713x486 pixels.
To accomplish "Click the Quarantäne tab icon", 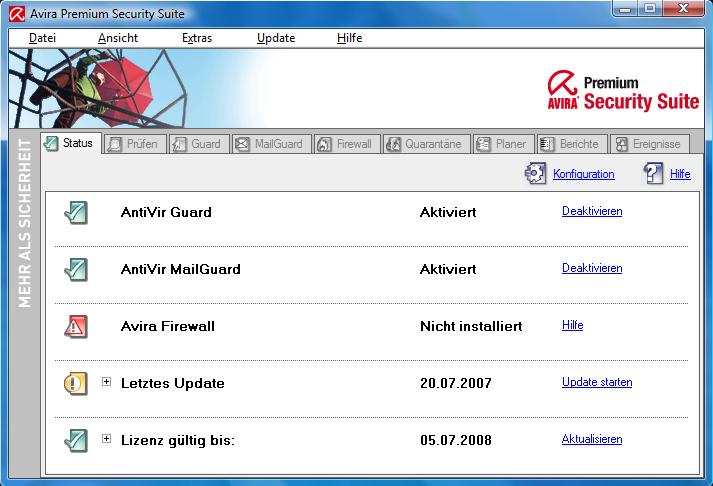I will pyautogui.click(x=393, y=144).
